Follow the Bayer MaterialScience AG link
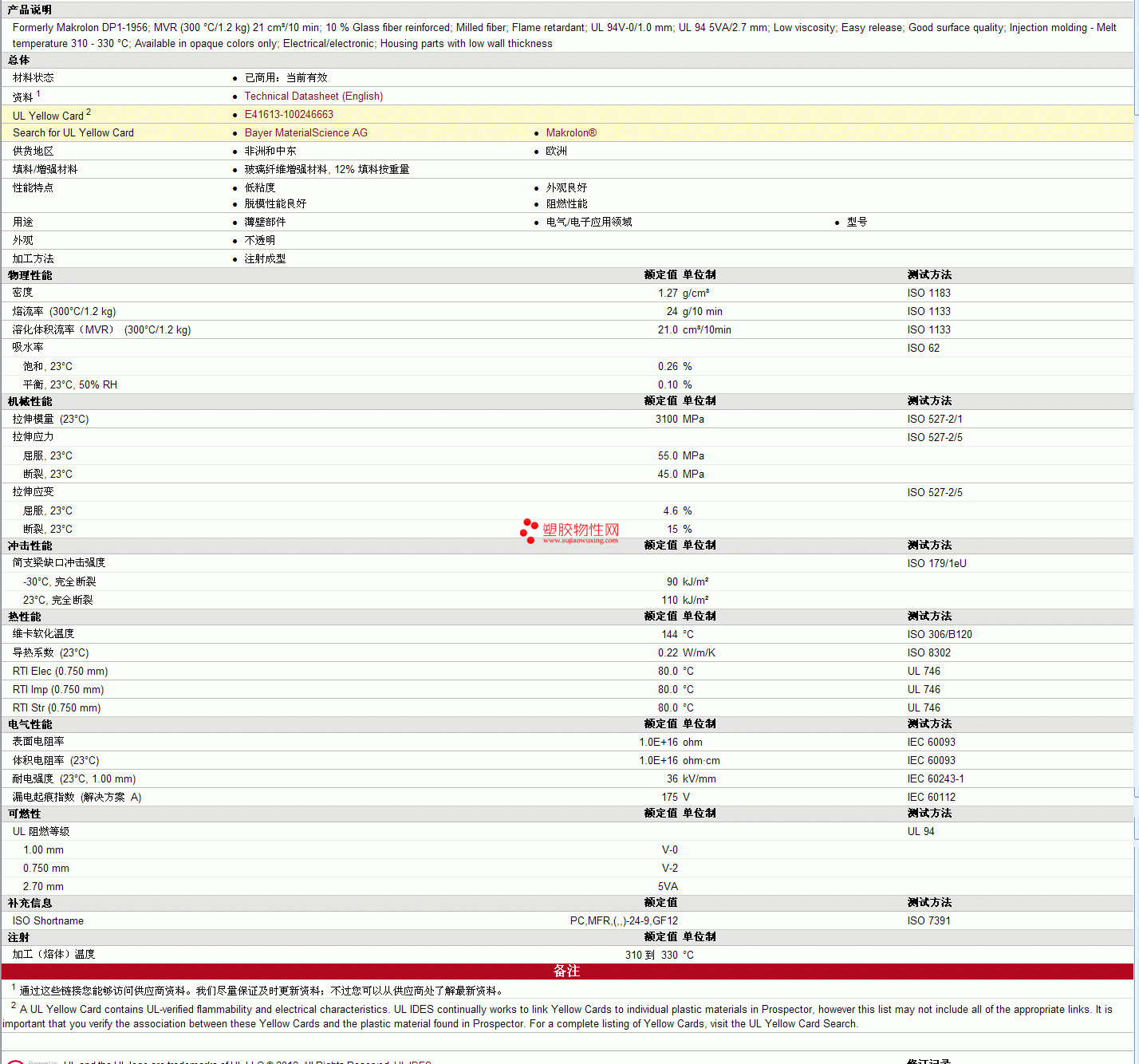The height and width of the screenshot is (1064, 1139). [x=306, y=133]
